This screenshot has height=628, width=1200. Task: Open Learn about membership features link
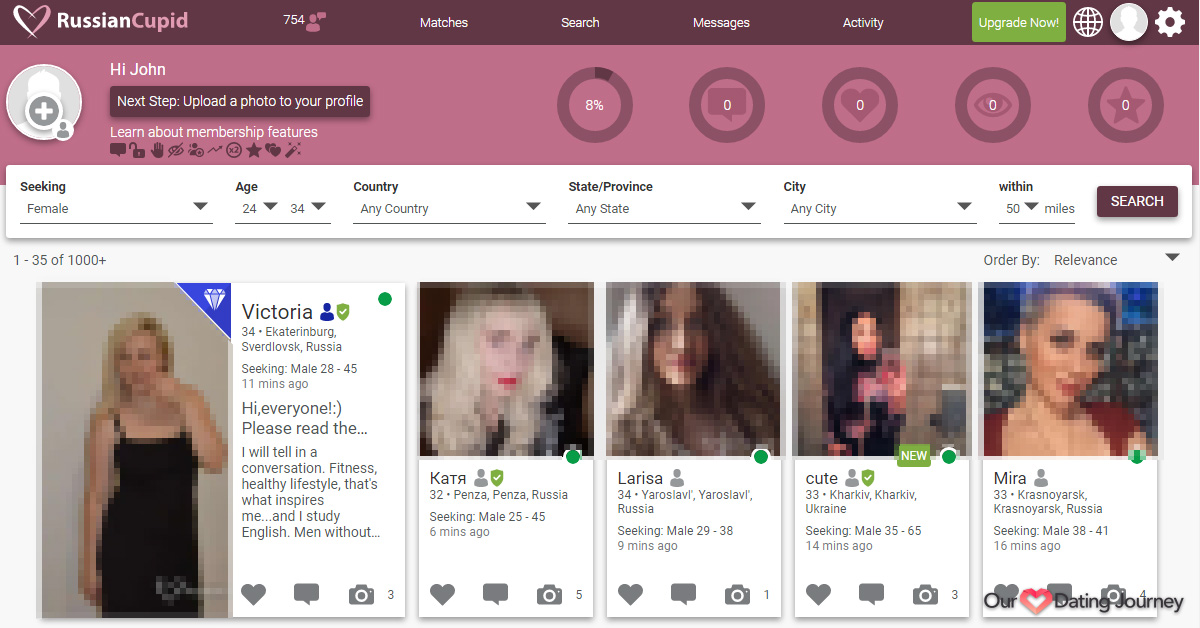[214, 132]
